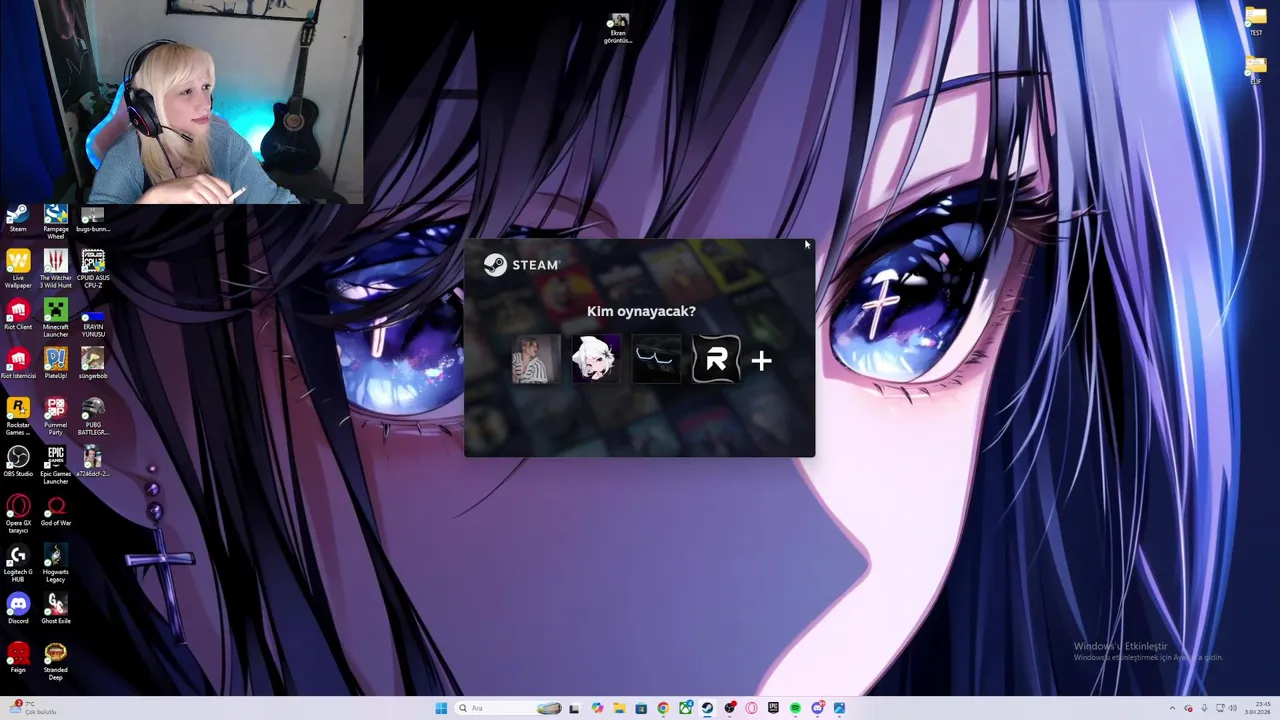Screen dimensions: 1280x720
Task: Expand the system tray hidden icons chevron
Action: pyautogui.click(x=1172, y=708)
